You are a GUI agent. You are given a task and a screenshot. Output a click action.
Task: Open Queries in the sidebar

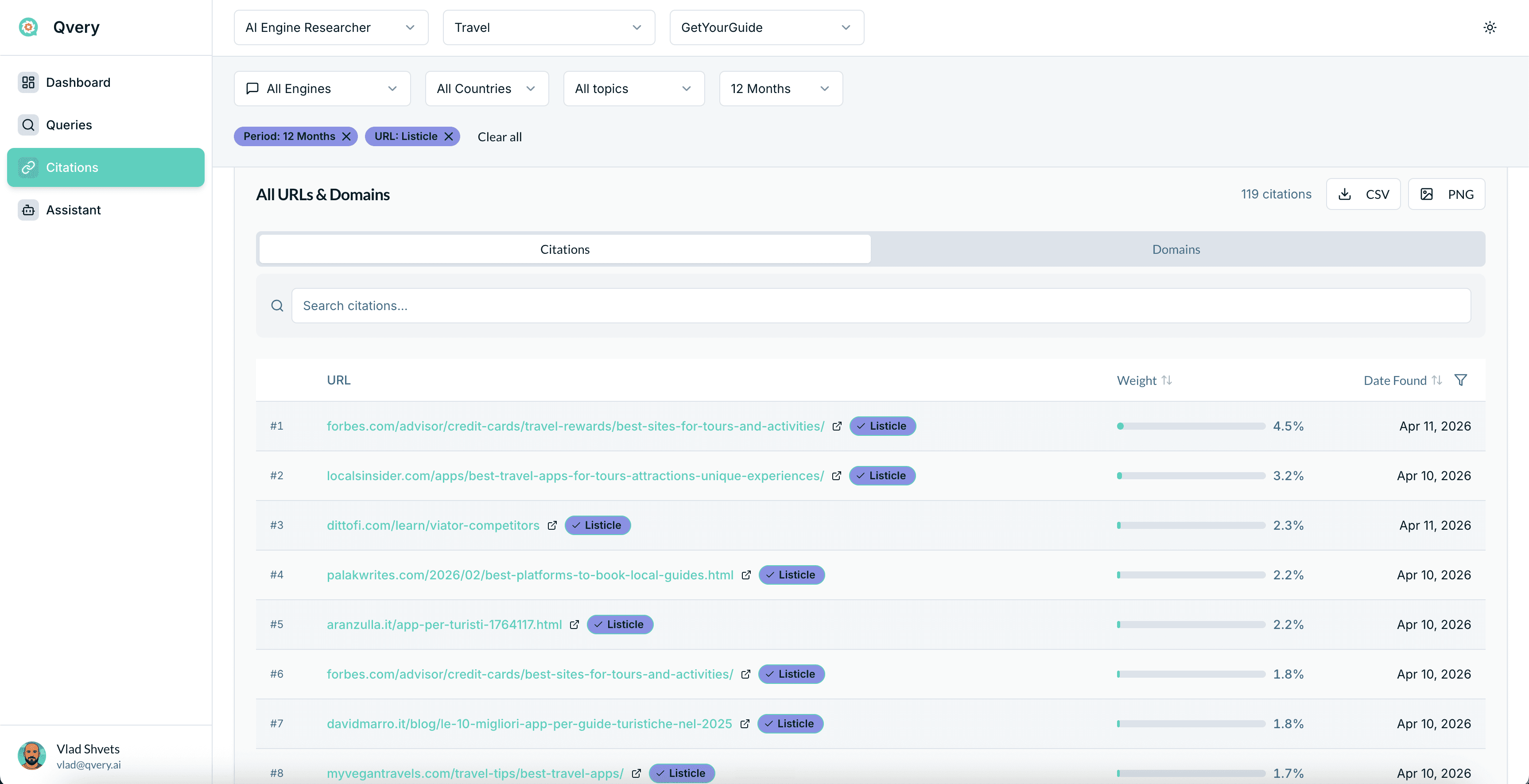[106, 124]
